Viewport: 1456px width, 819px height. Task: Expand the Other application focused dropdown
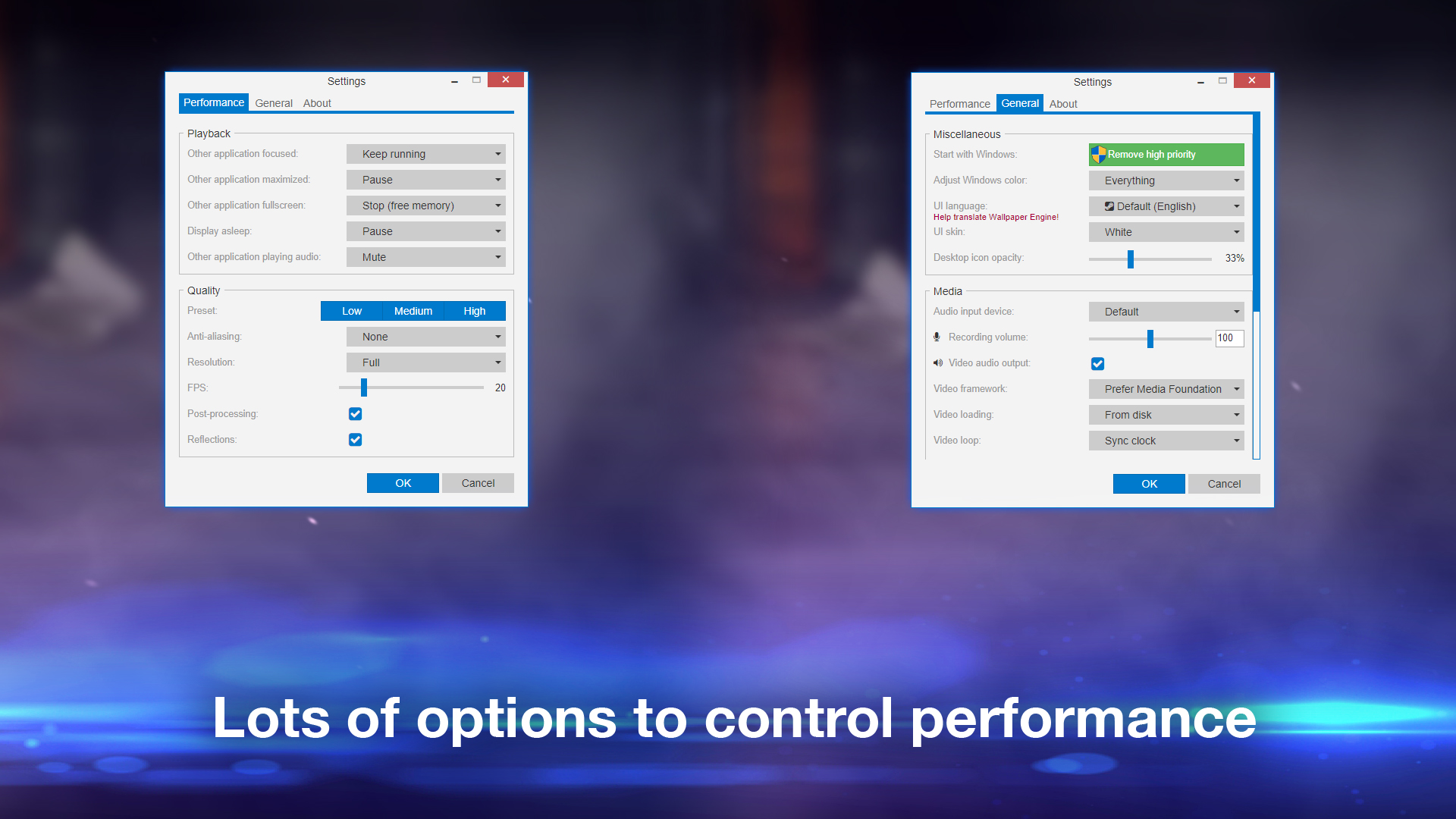coord(496,153)
